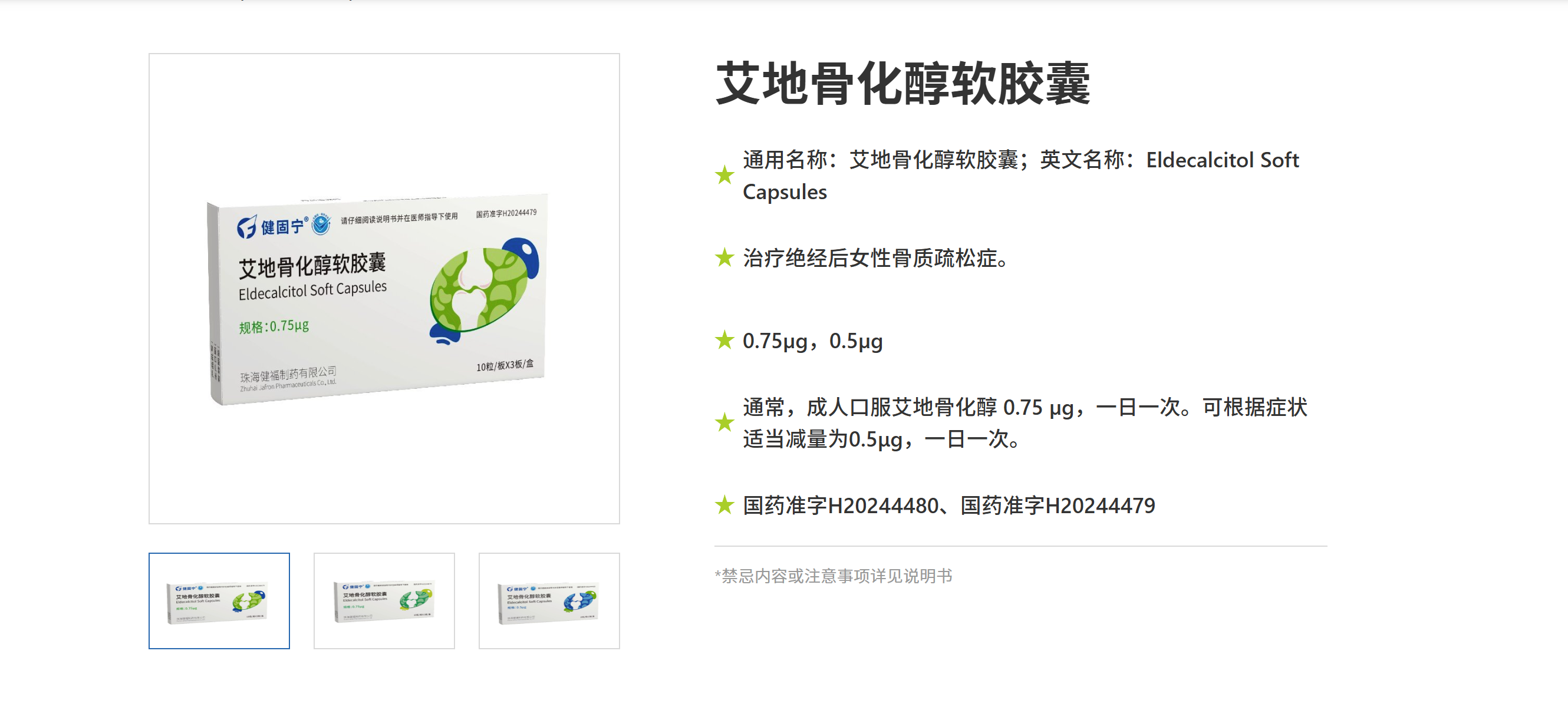Click the green star beside osteoporosis indication
Screen dimensions: 1568x707
[724, 257]
